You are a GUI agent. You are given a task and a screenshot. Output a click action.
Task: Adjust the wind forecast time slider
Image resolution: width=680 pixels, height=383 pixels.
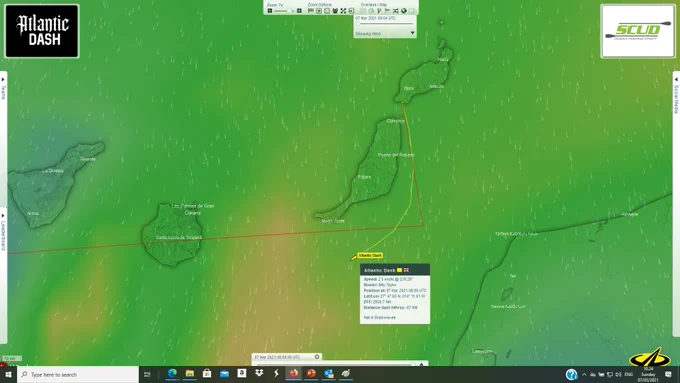coord(384,23)
